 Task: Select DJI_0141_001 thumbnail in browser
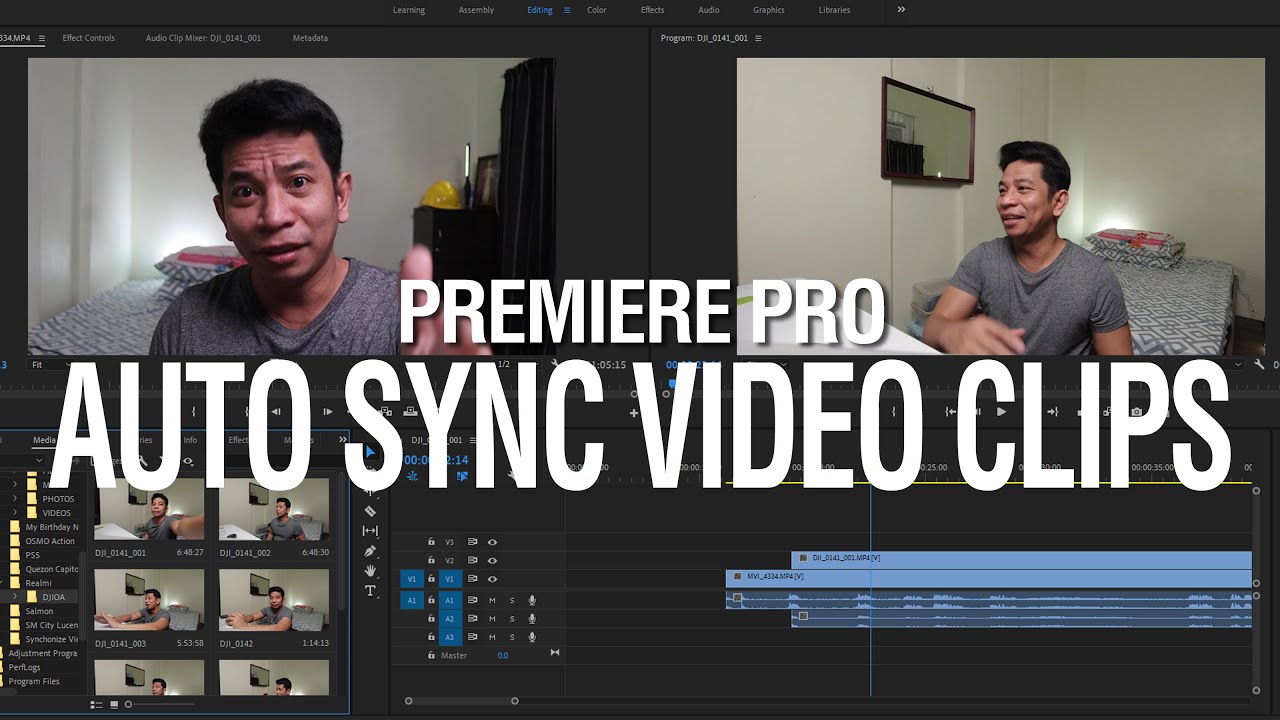click(149, 508)
